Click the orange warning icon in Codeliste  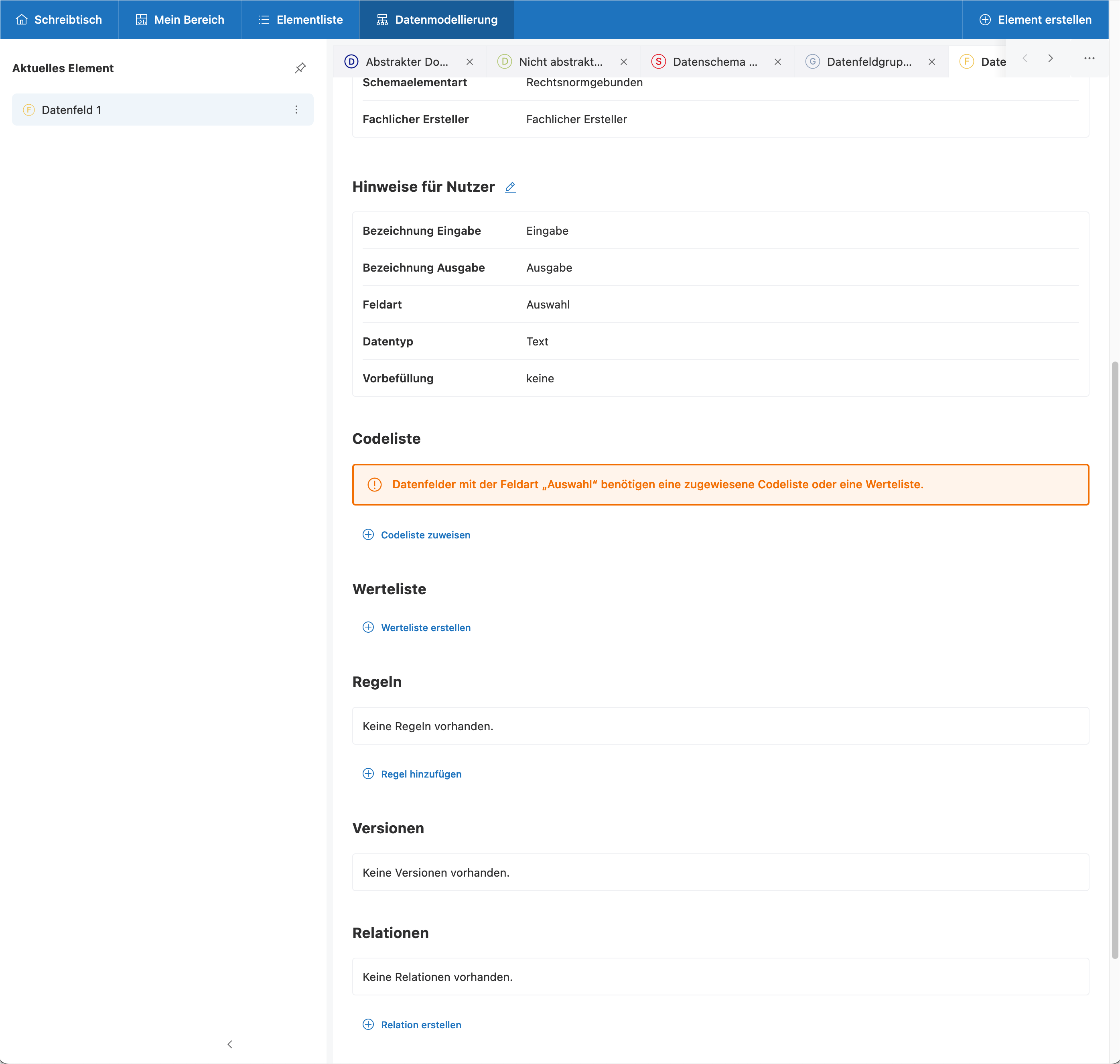[x=374, y=484]
